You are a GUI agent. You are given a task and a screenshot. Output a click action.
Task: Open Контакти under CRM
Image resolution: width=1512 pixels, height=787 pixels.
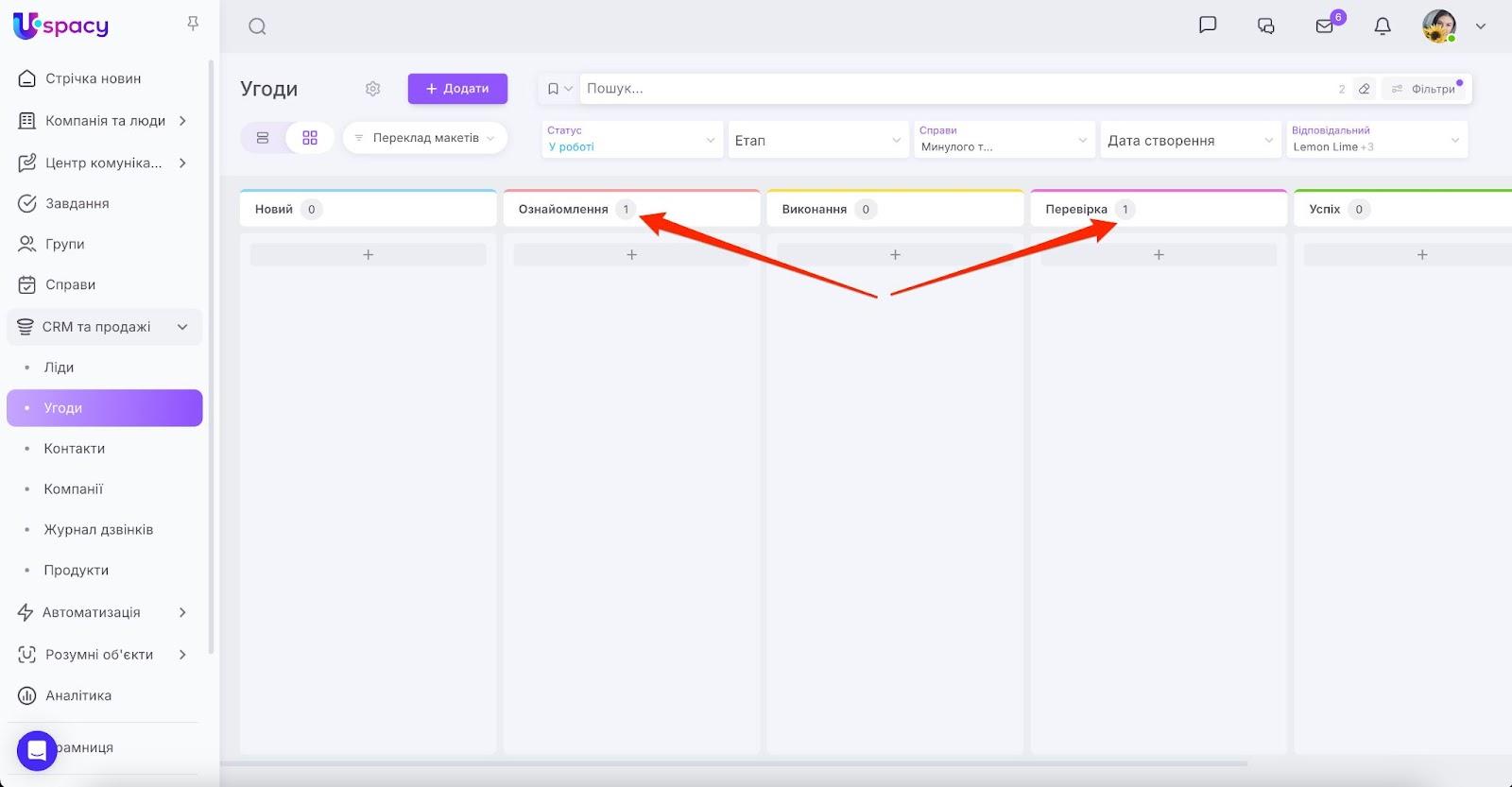74,449
